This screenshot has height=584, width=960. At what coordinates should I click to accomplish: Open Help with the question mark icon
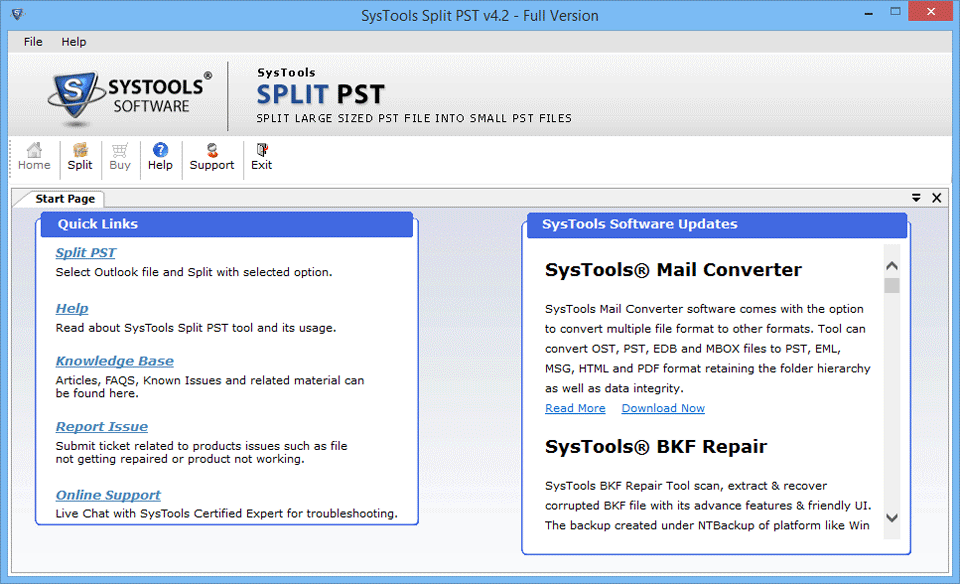(x=160, y=157)
